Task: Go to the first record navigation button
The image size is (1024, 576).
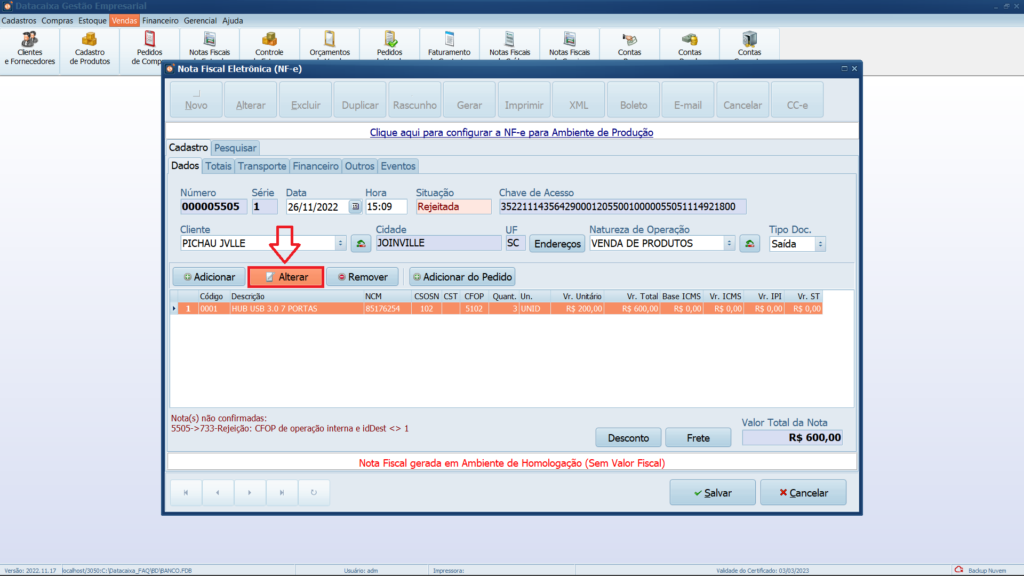Action: click(185, 492)
